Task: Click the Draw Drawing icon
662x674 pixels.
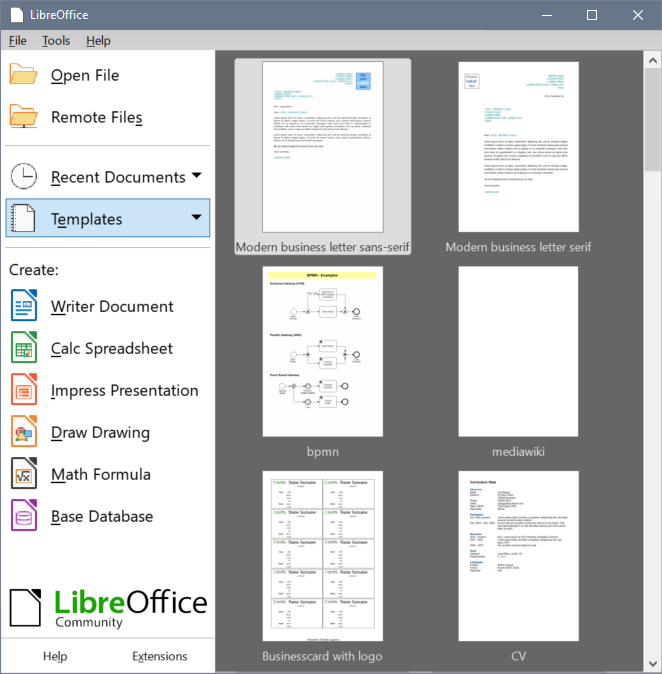Action: pyautogui.click(x=24, y=432)
